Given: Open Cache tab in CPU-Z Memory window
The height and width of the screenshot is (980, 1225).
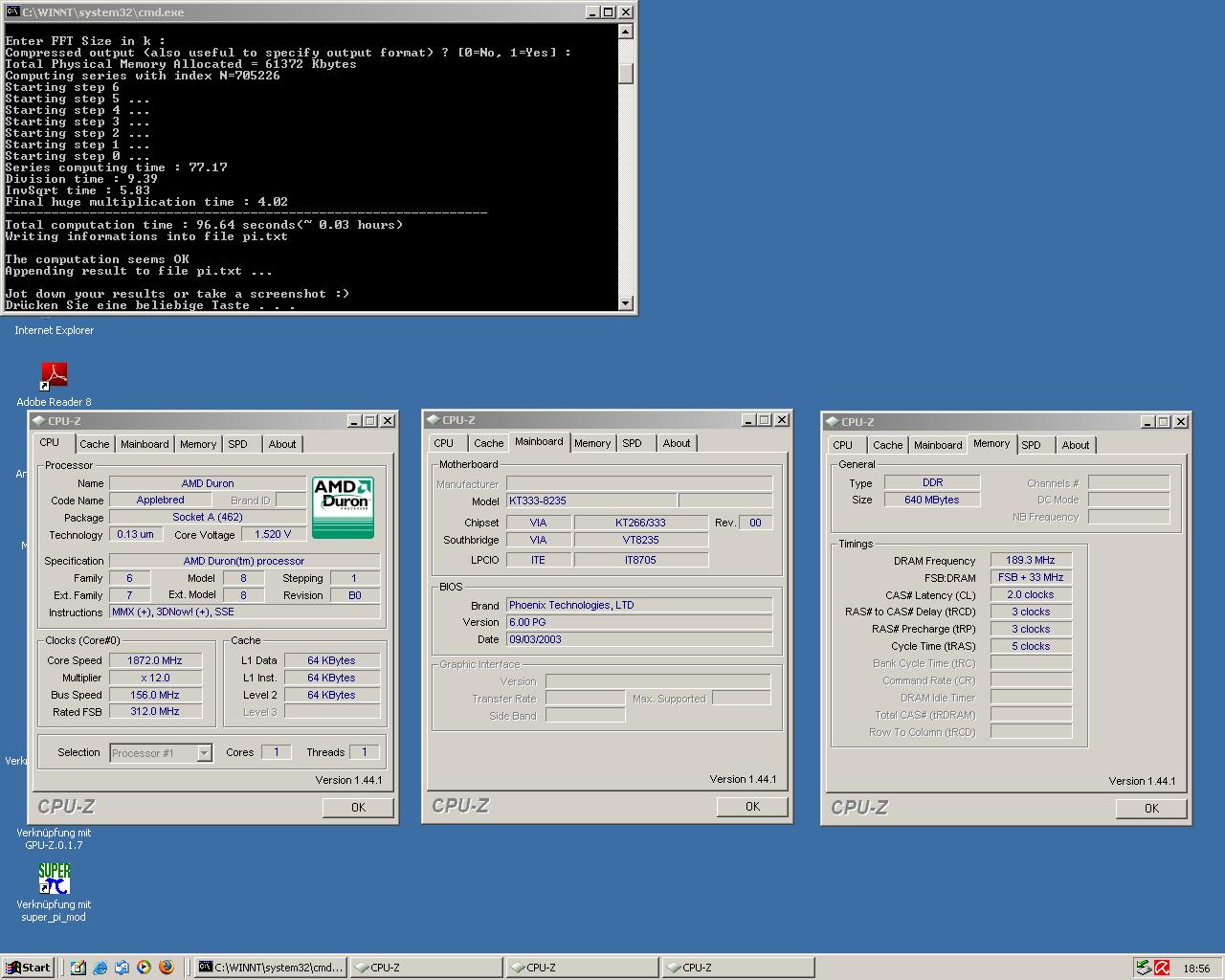Looking at the screenshot, I should point(887,445).
